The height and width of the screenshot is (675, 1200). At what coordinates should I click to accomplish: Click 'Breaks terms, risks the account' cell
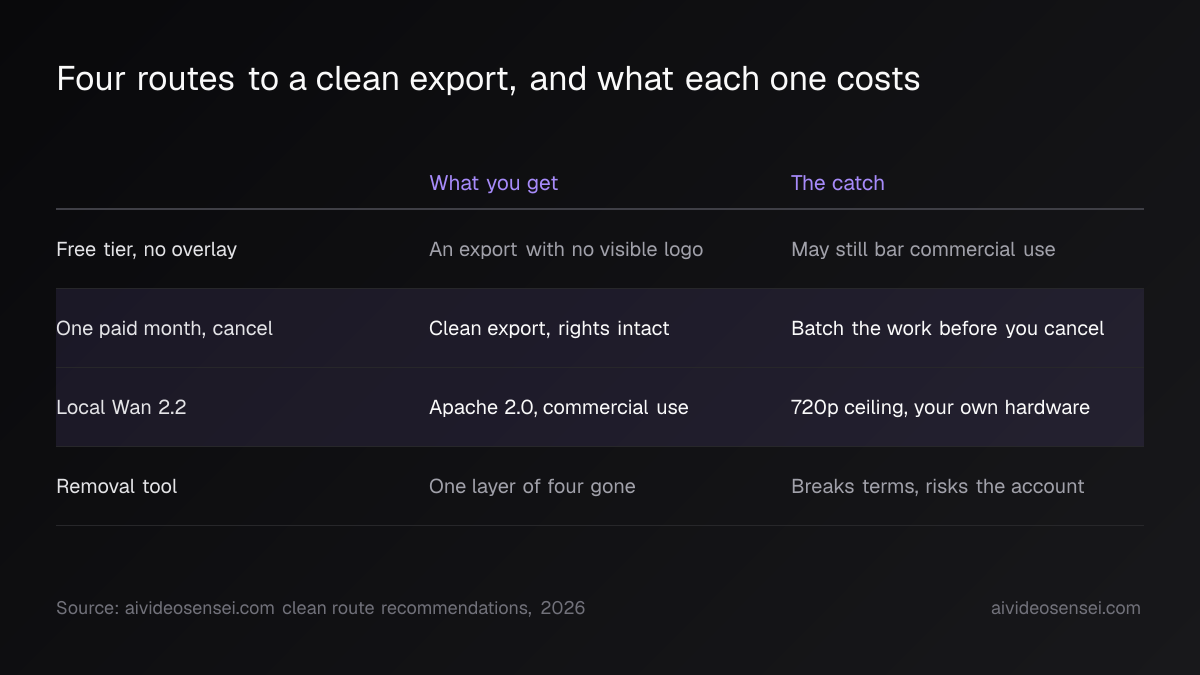[x=938, y=486]
